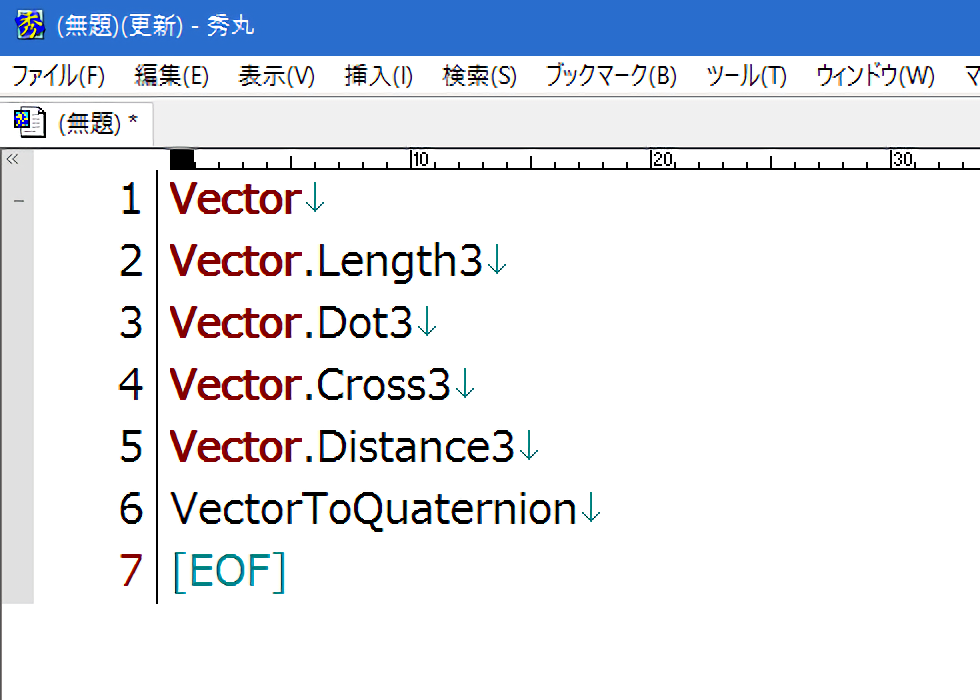This screenshot has height=700, width=980.
Task: Open the 検索(S) menu
Action: (x=479, y=76)
